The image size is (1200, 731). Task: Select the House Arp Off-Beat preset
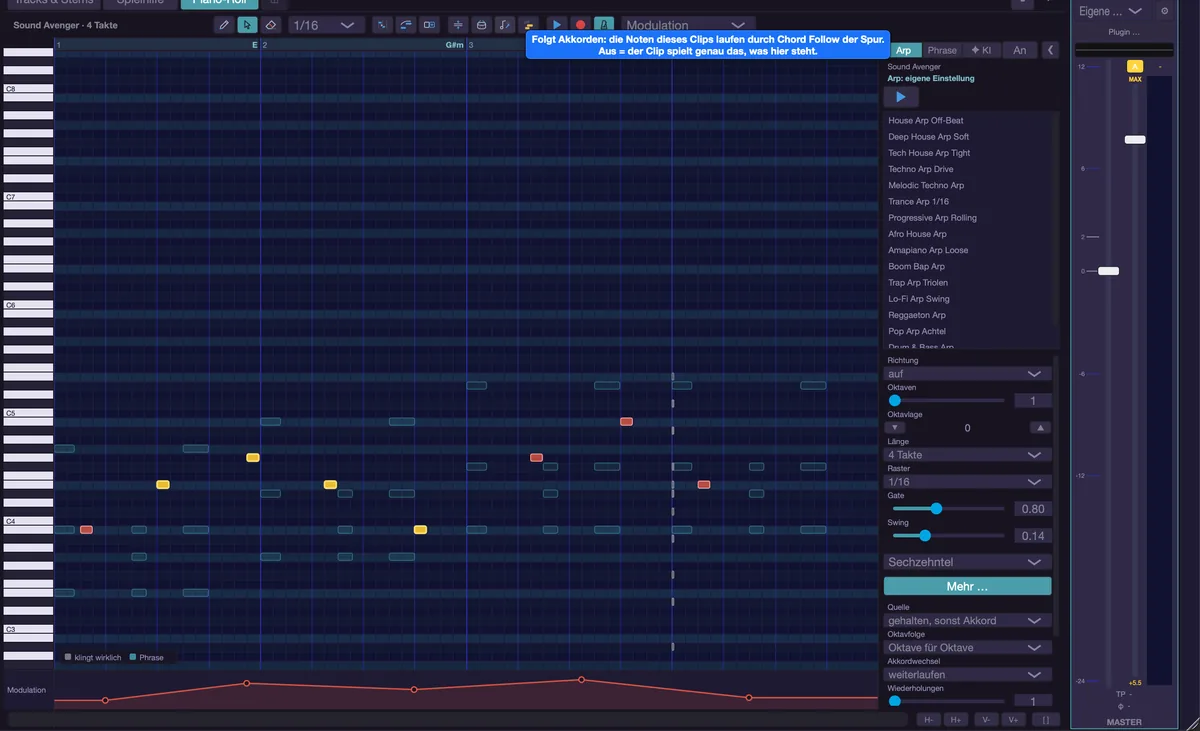[x=970, y=121]
